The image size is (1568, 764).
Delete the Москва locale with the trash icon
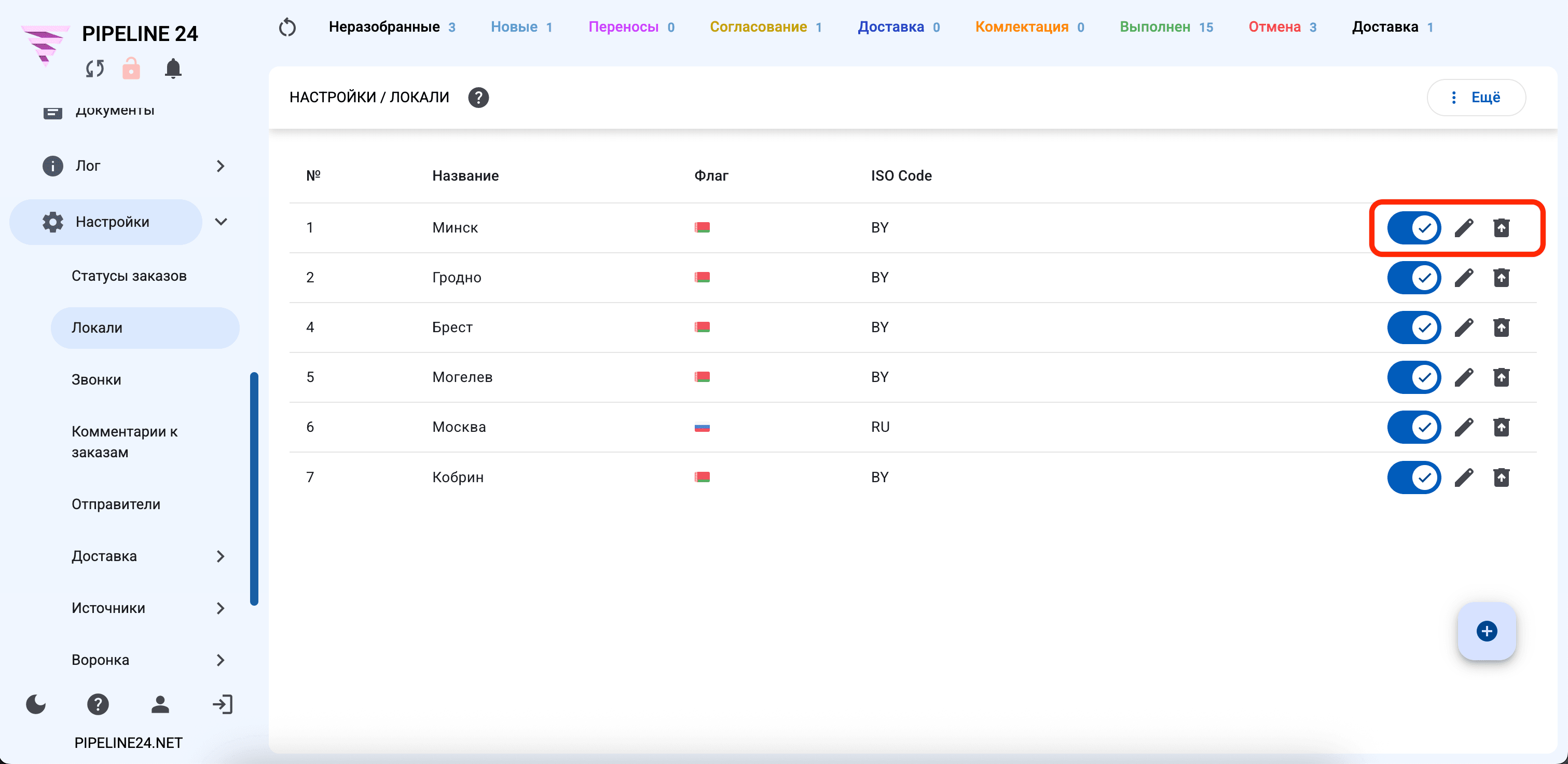1501,427
